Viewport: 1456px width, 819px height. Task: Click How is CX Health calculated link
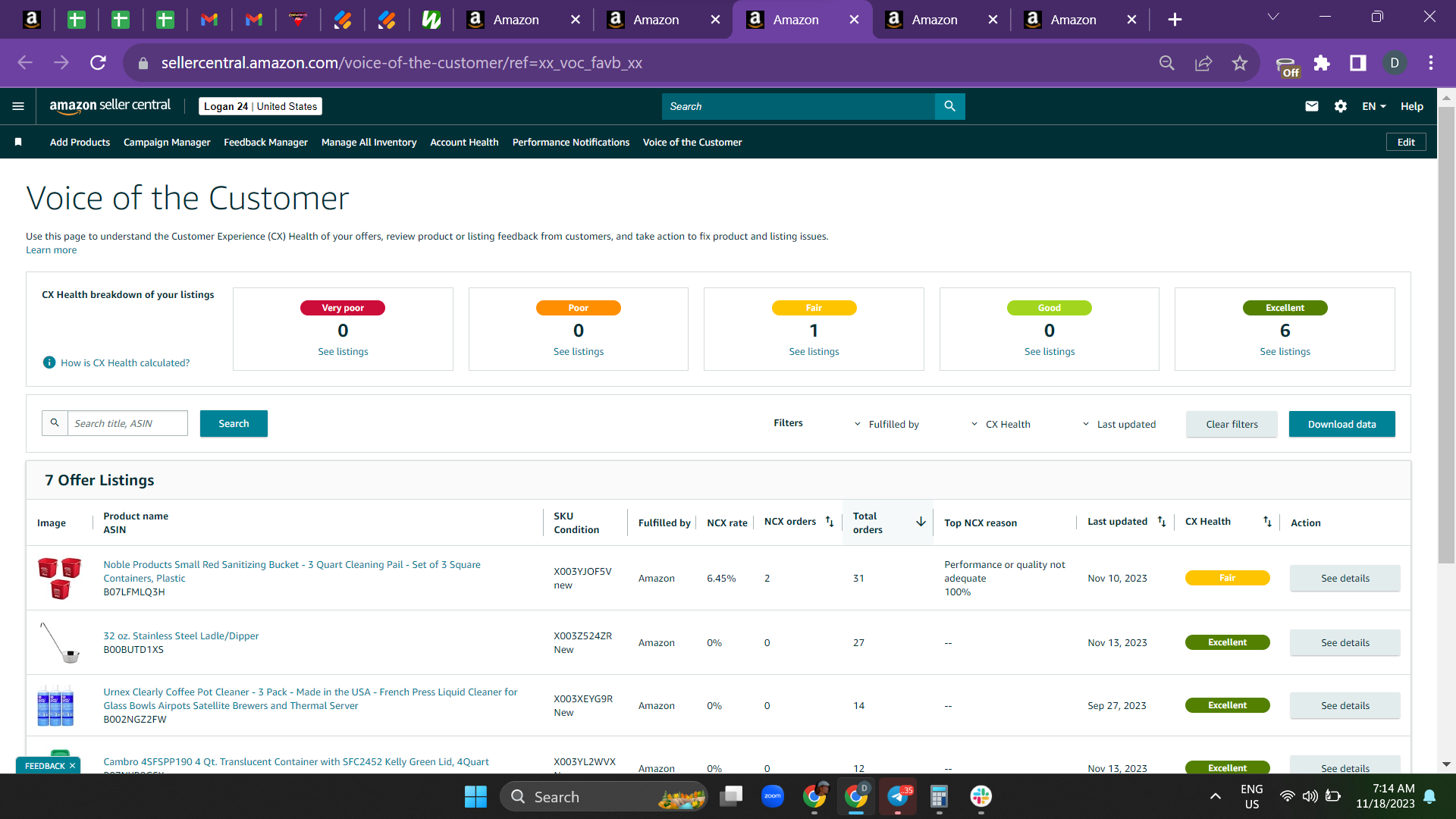125,362
